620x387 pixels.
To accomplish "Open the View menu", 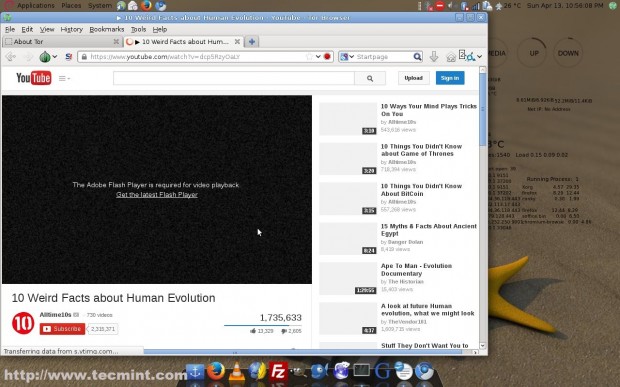I will (47, 29).
